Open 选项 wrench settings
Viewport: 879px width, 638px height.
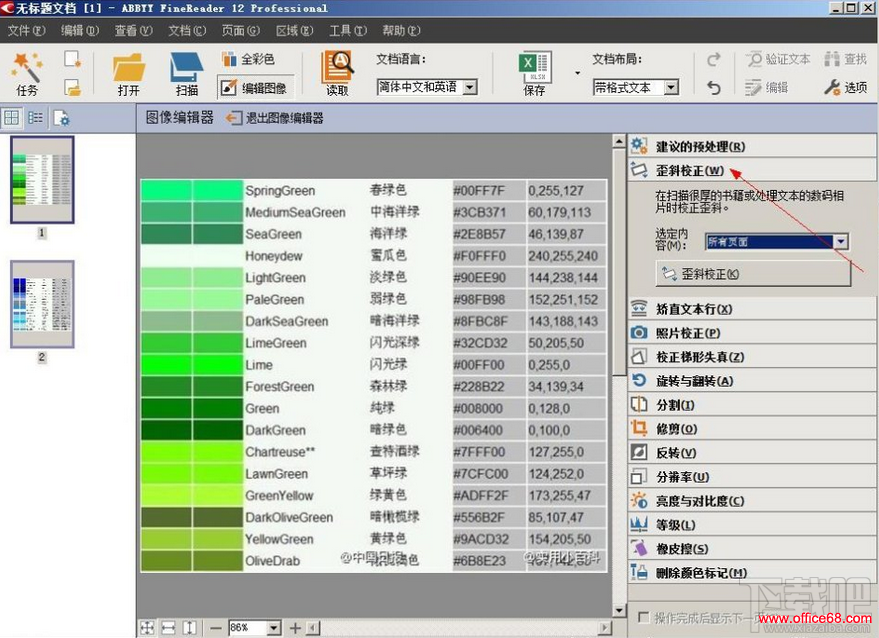845,88
